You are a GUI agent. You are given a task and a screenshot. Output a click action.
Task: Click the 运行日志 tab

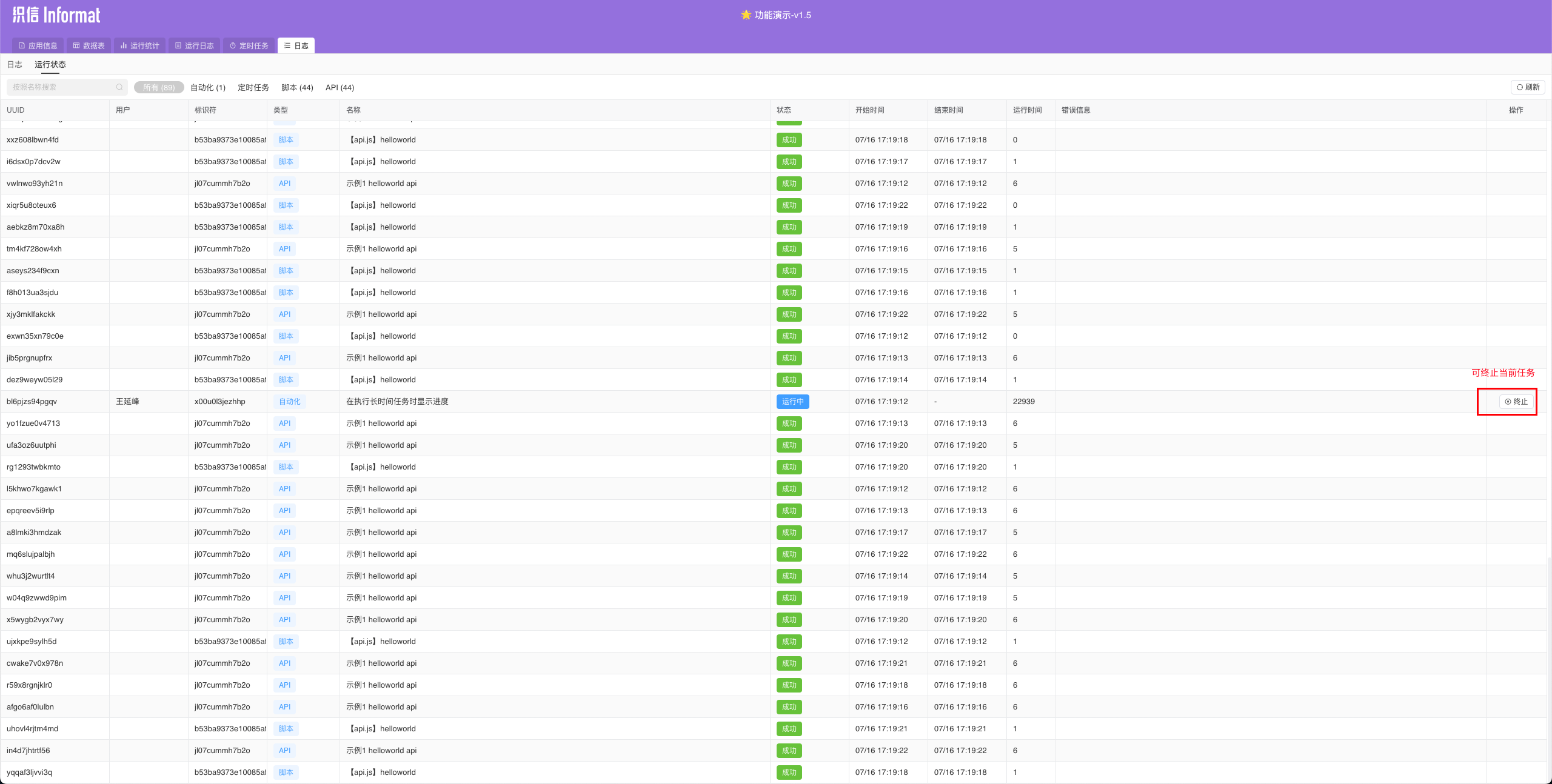[x=194, y=45]
